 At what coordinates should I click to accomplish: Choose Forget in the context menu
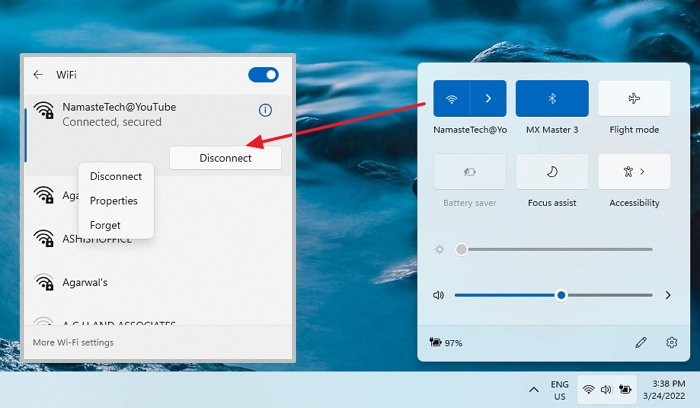tap(105, 225)
